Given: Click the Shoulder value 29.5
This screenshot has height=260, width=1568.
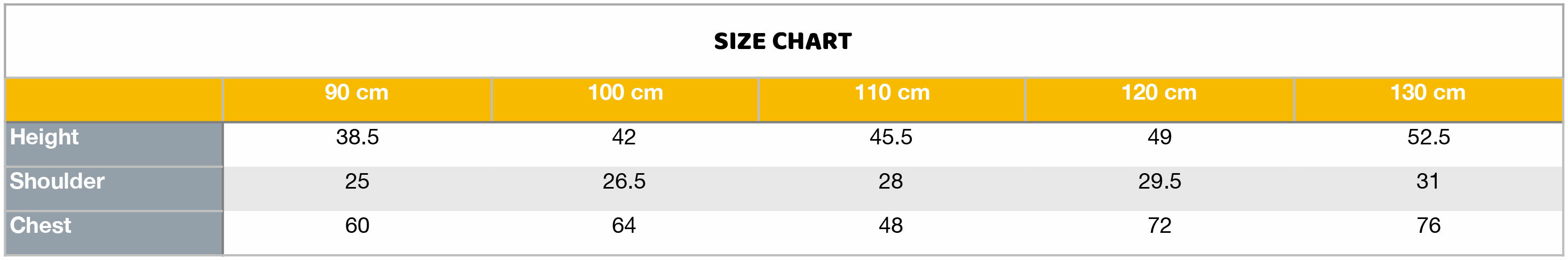Looking at the screenshot, I should pos(1159,182).
